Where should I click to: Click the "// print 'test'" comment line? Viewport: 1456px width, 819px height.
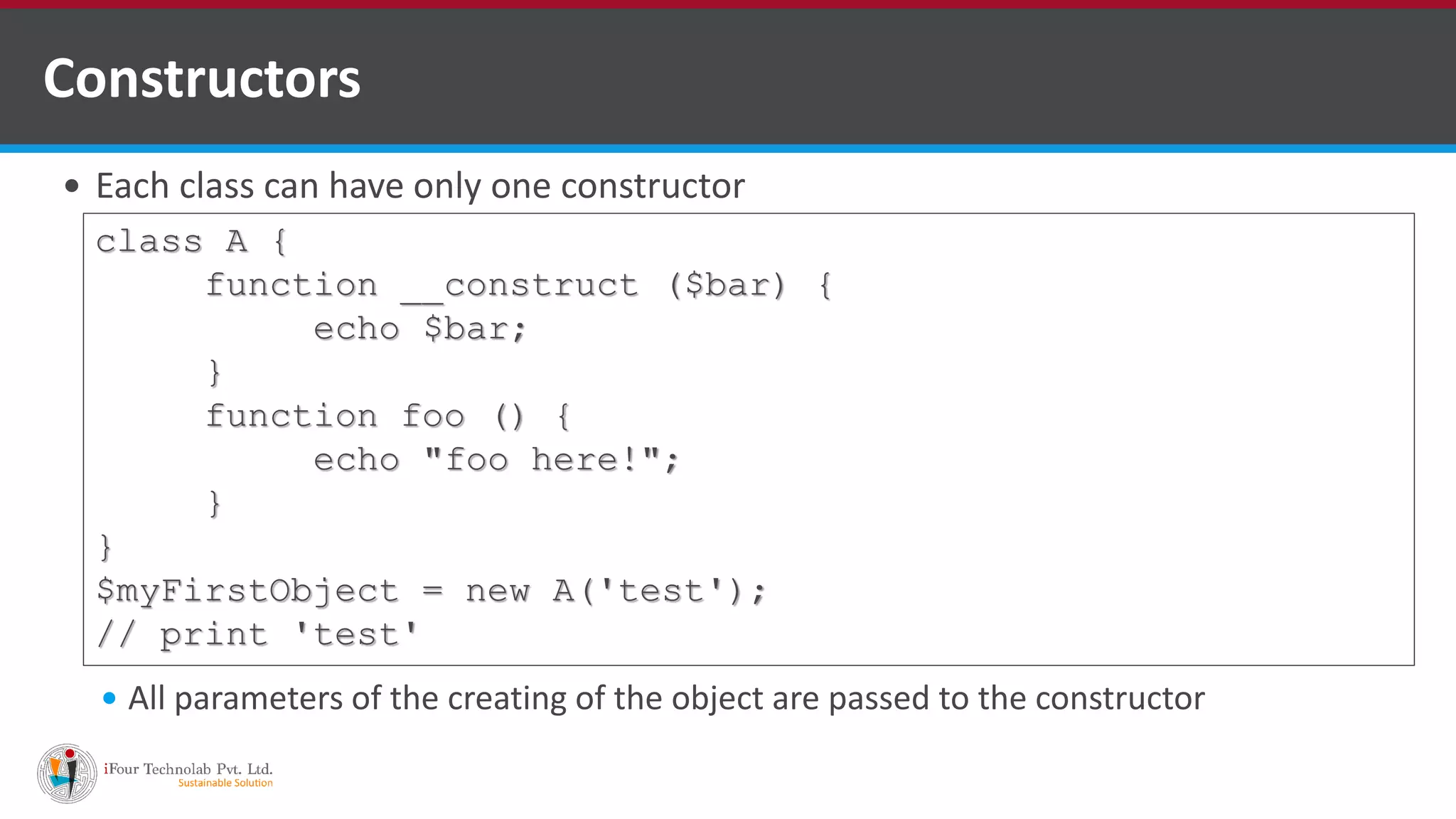pos(257,634)
